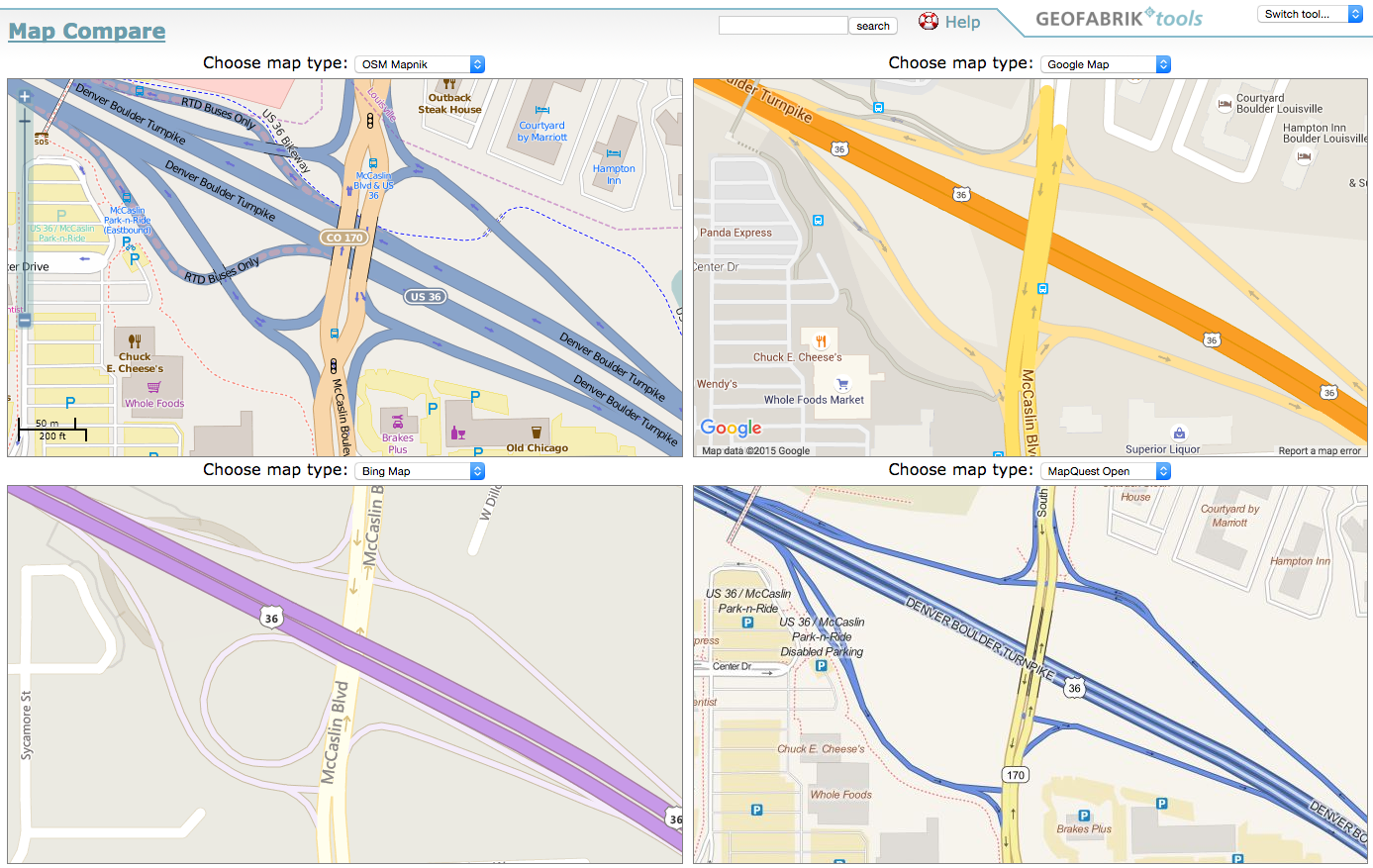The image size is (1373, 868).
Task: Click the 50 m / 200 ft scale bar
Action: 51,430
